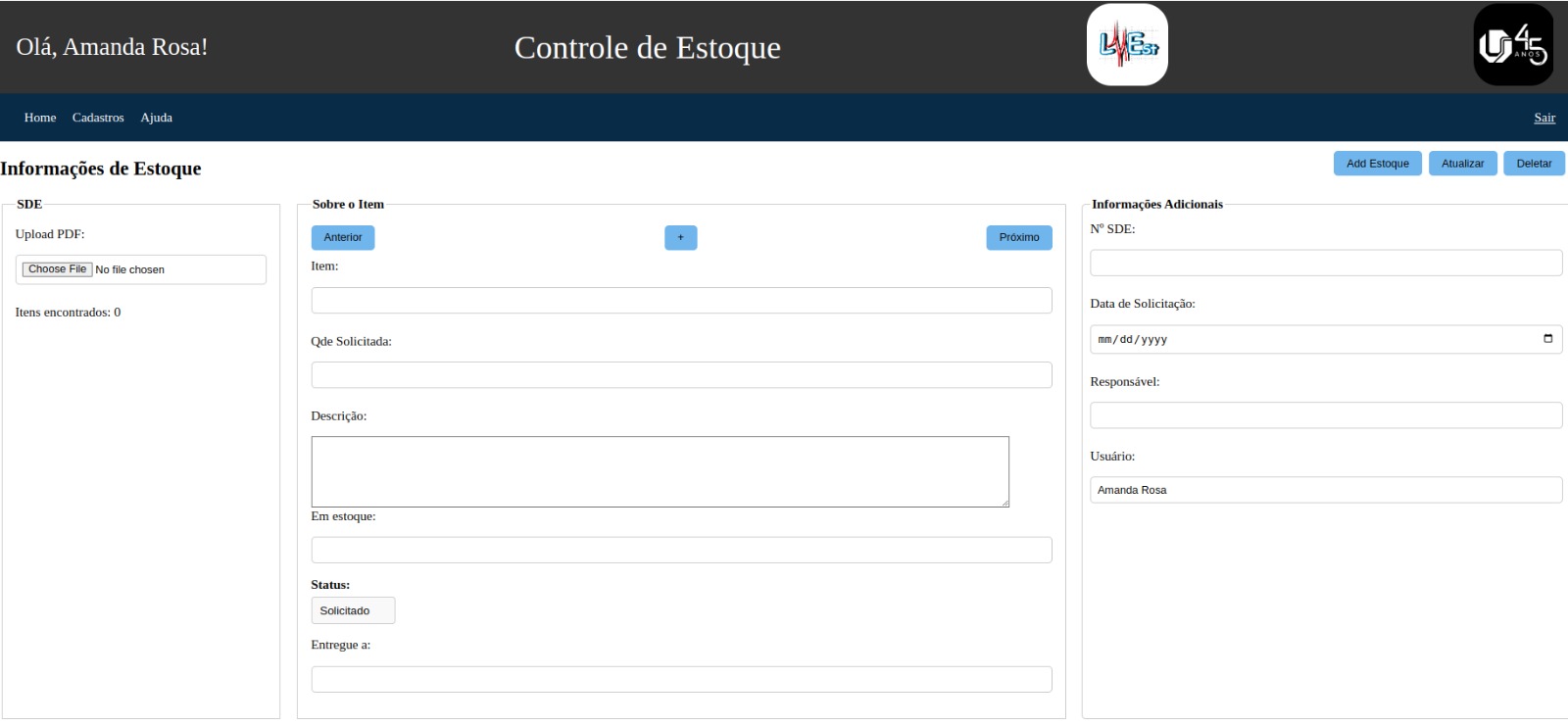Click the 'No file chosen' text
The image size is (1568, 726).
click(129, 269)
